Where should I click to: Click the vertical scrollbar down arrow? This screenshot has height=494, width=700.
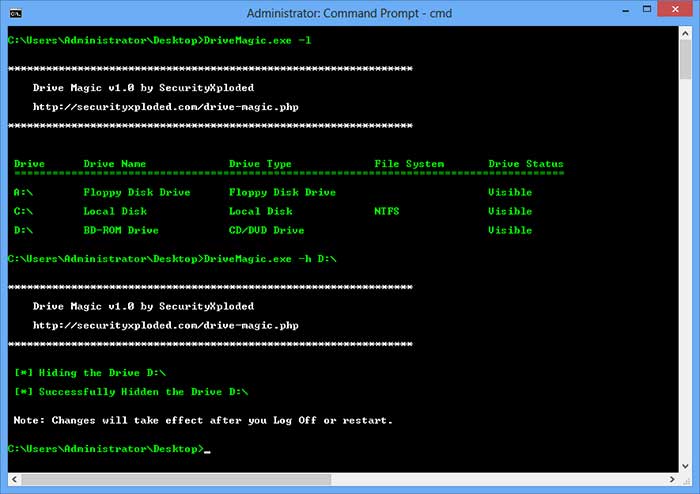pyautogui.click(x=685, y=465)
